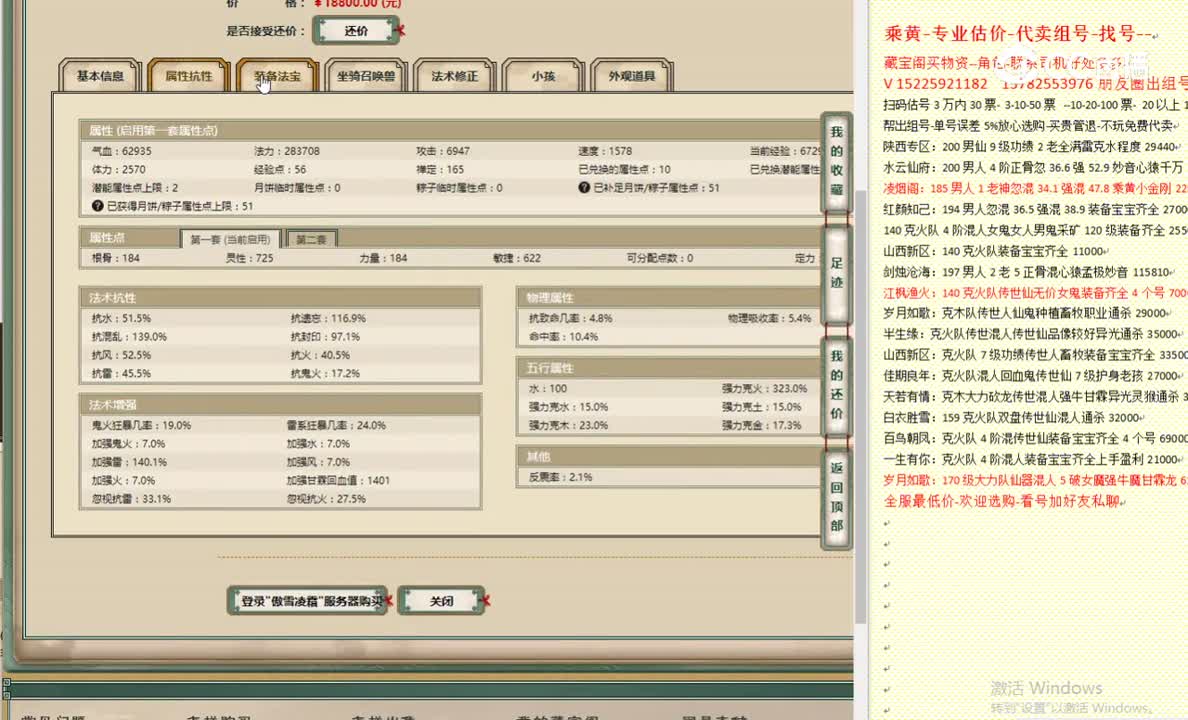The image size is (1188, 720).
Task: Click the 敏捷：622 attribute
Action: click(x=517, y=258)
